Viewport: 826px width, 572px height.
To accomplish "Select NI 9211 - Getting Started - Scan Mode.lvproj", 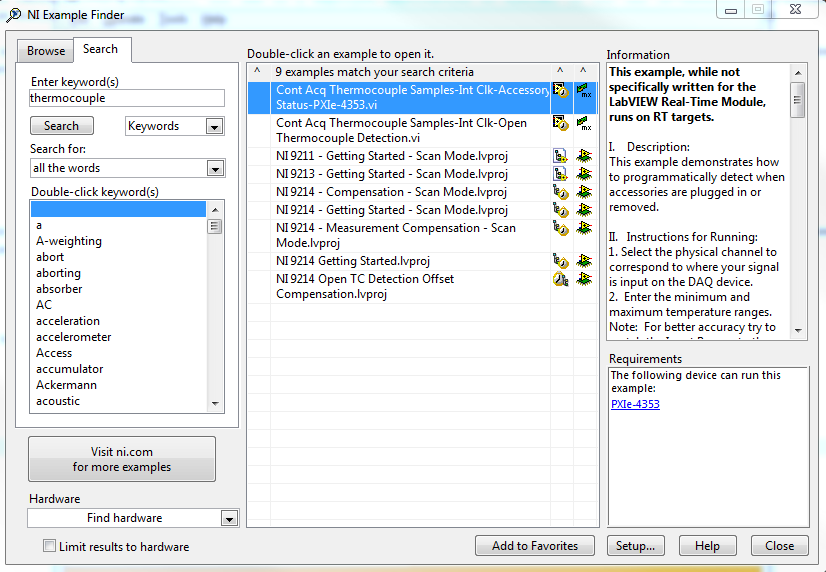I will point(392,156).
